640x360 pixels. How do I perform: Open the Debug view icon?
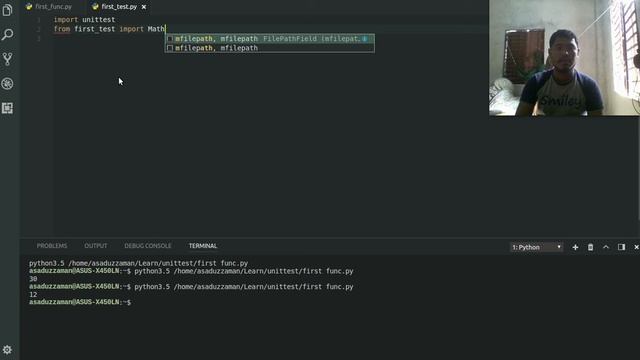point(7,84)
